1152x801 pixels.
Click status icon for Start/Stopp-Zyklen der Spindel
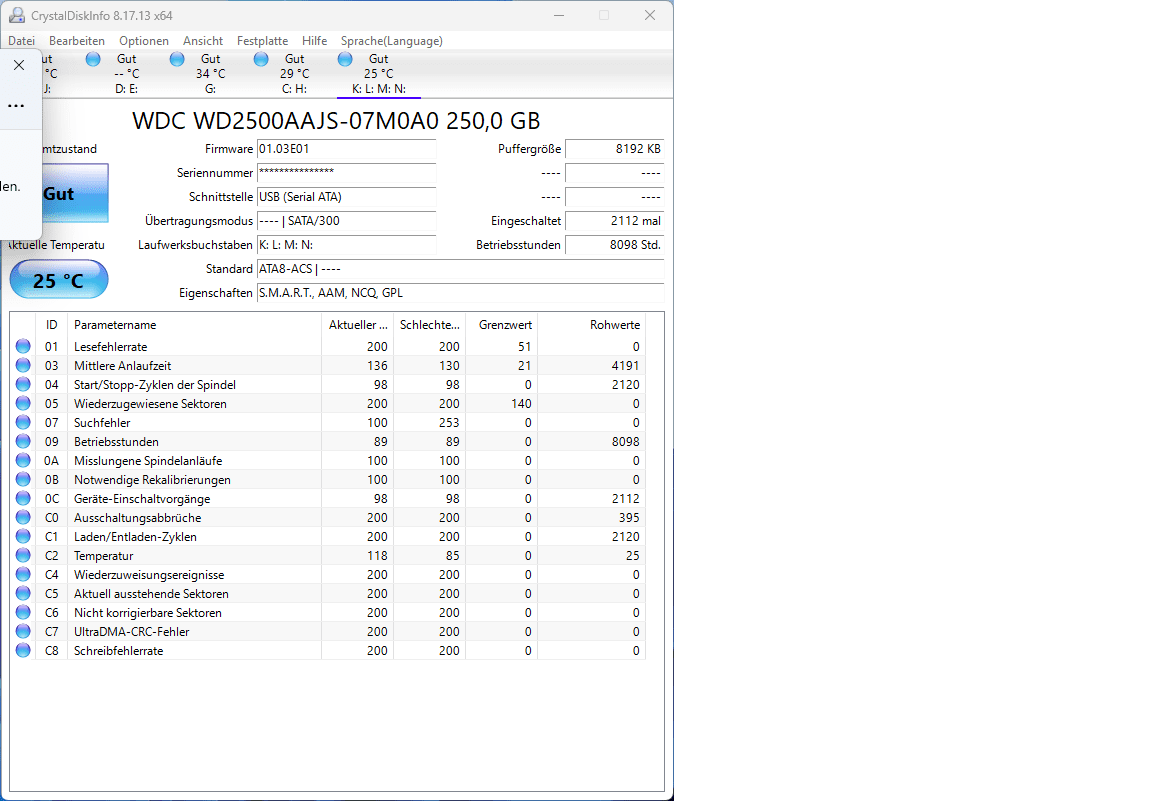tap(24, 384)
